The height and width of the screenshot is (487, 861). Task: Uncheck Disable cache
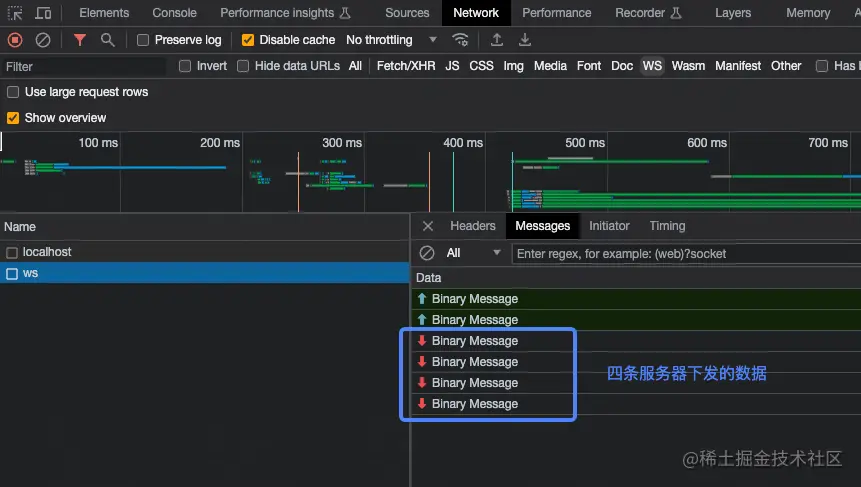click(x=248, y=40)
